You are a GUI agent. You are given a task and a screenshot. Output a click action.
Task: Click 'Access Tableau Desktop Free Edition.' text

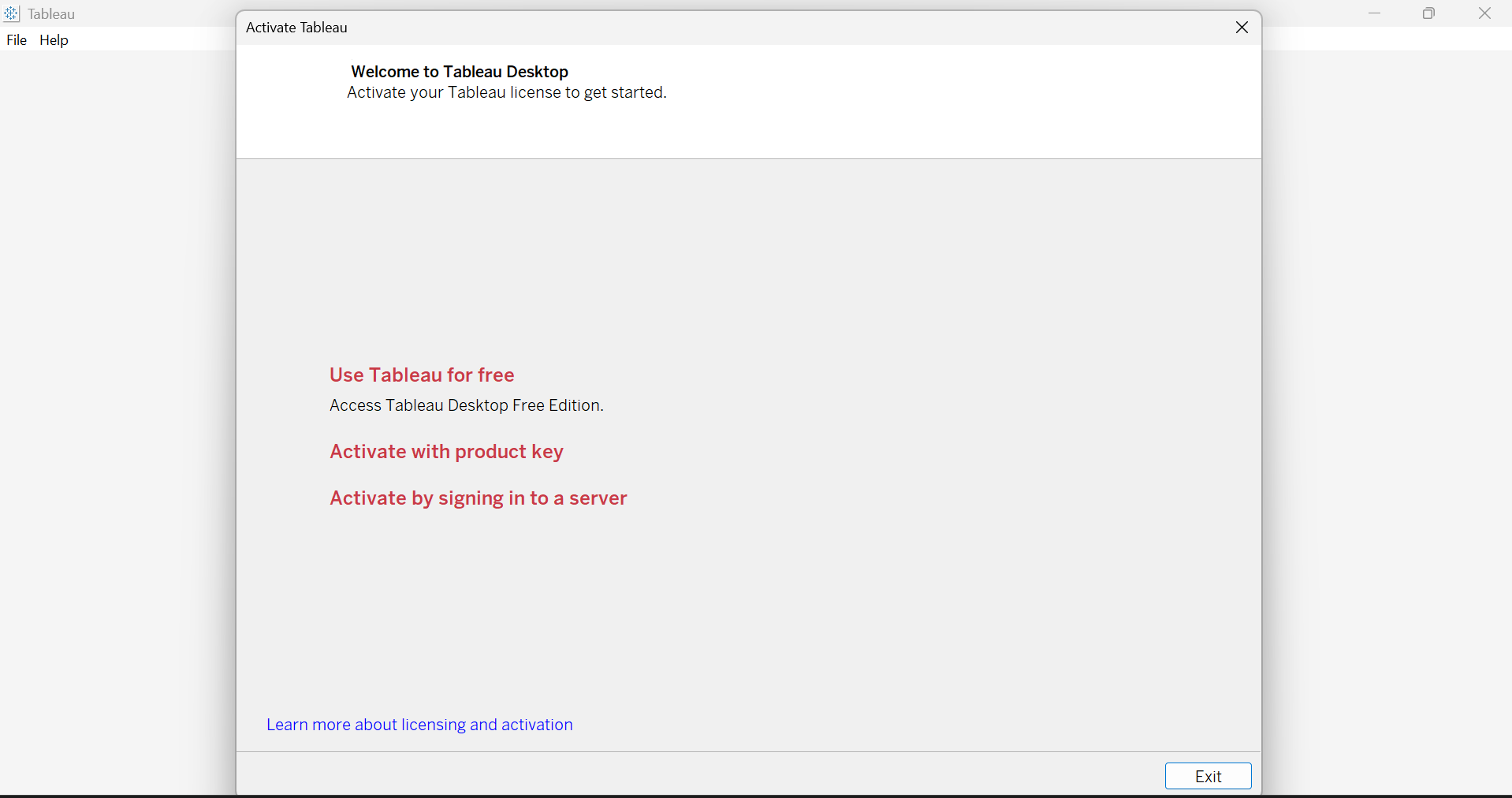pos(467,405)
